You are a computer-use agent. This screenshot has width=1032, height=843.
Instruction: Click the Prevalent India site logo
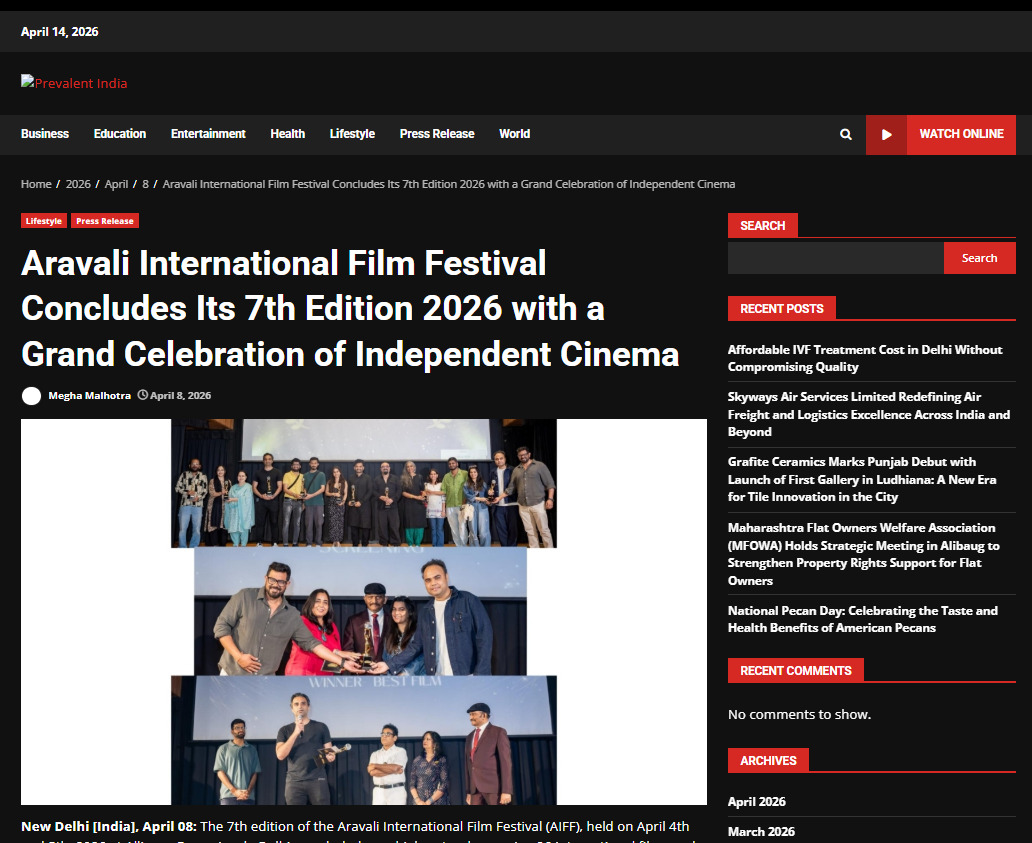[74, 83]
